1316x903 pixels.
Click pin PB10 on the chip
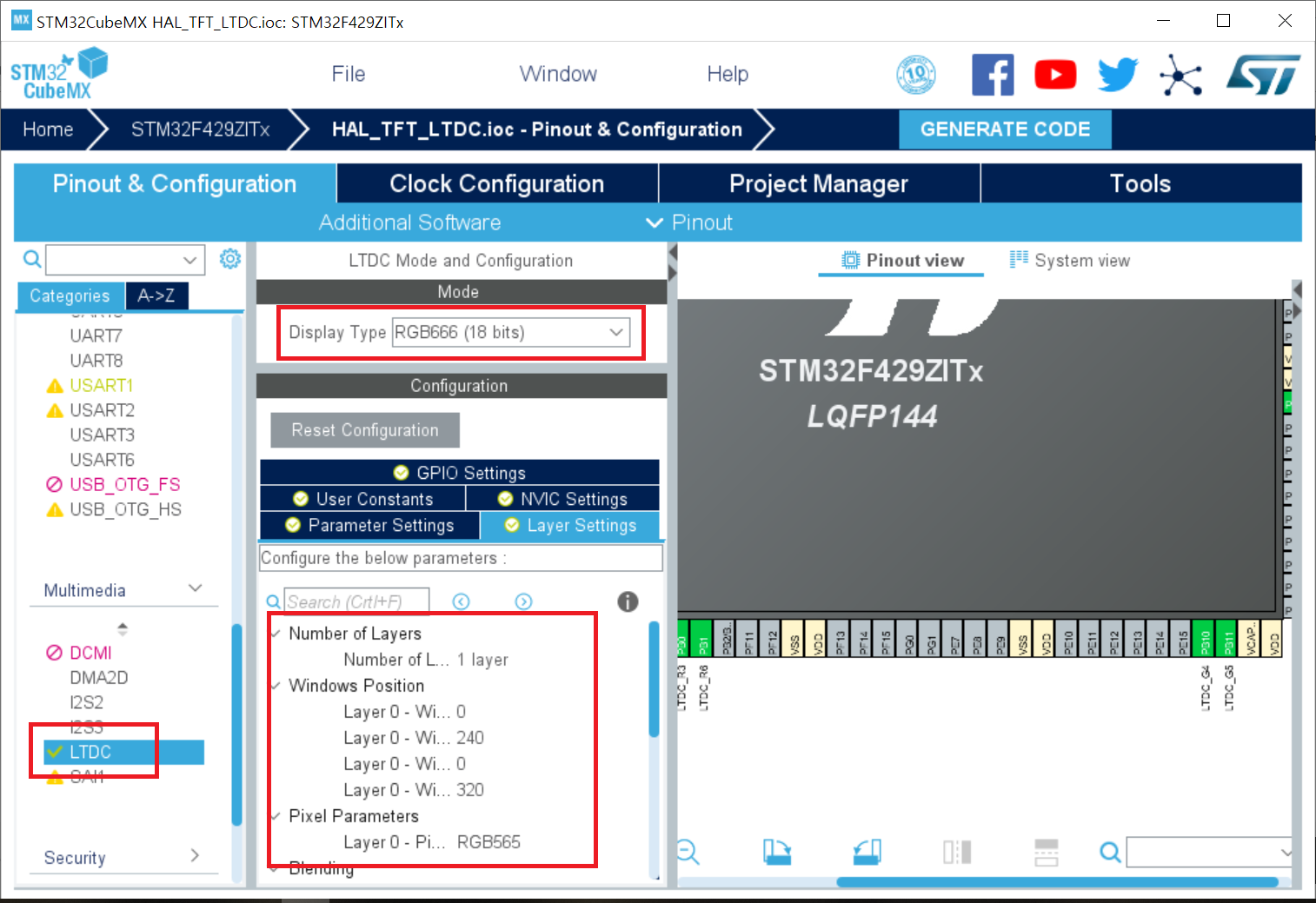coord(1204,639)
